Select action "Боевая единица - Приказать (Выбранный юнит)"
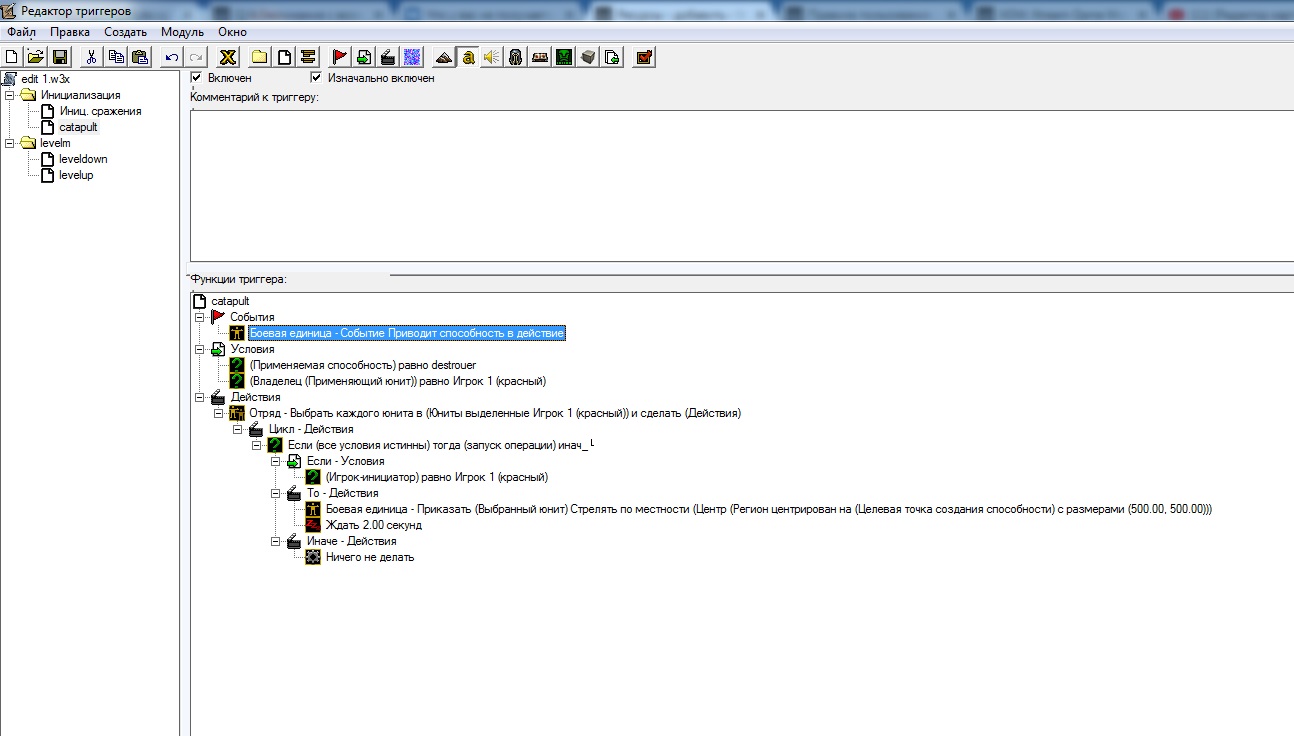Screen dimensions: 1294x736 click(x=769, y=509)
